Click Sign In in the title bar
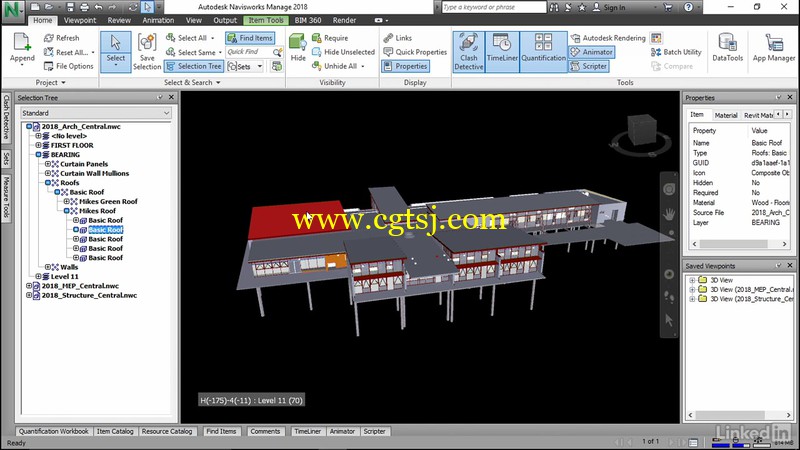The width and height of the screenshot is (800, 450). coord(609,7)
